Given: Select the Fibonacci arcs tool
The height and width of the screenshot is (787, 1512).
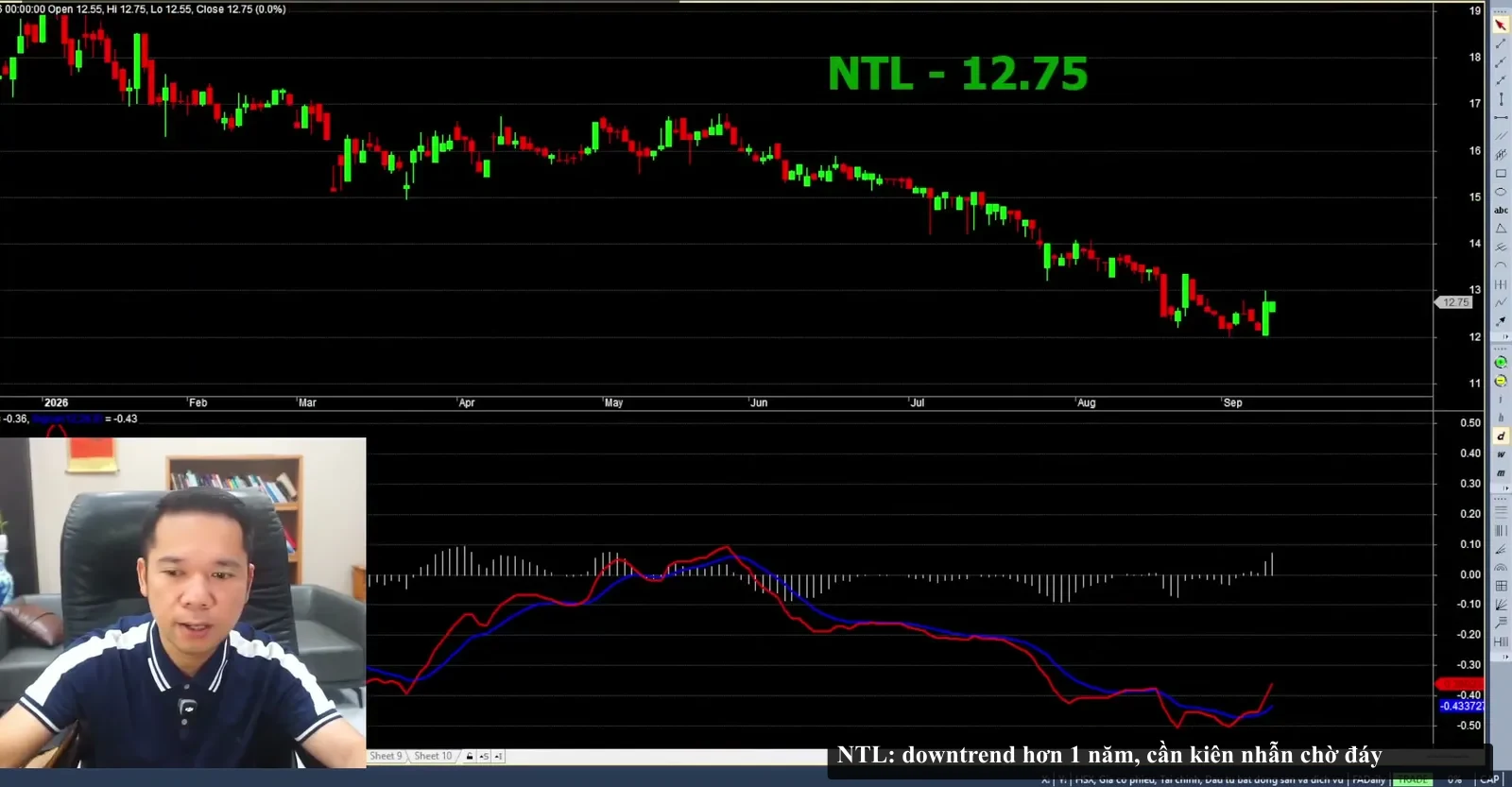Looking at the screenshot, I should [1501, 567].
